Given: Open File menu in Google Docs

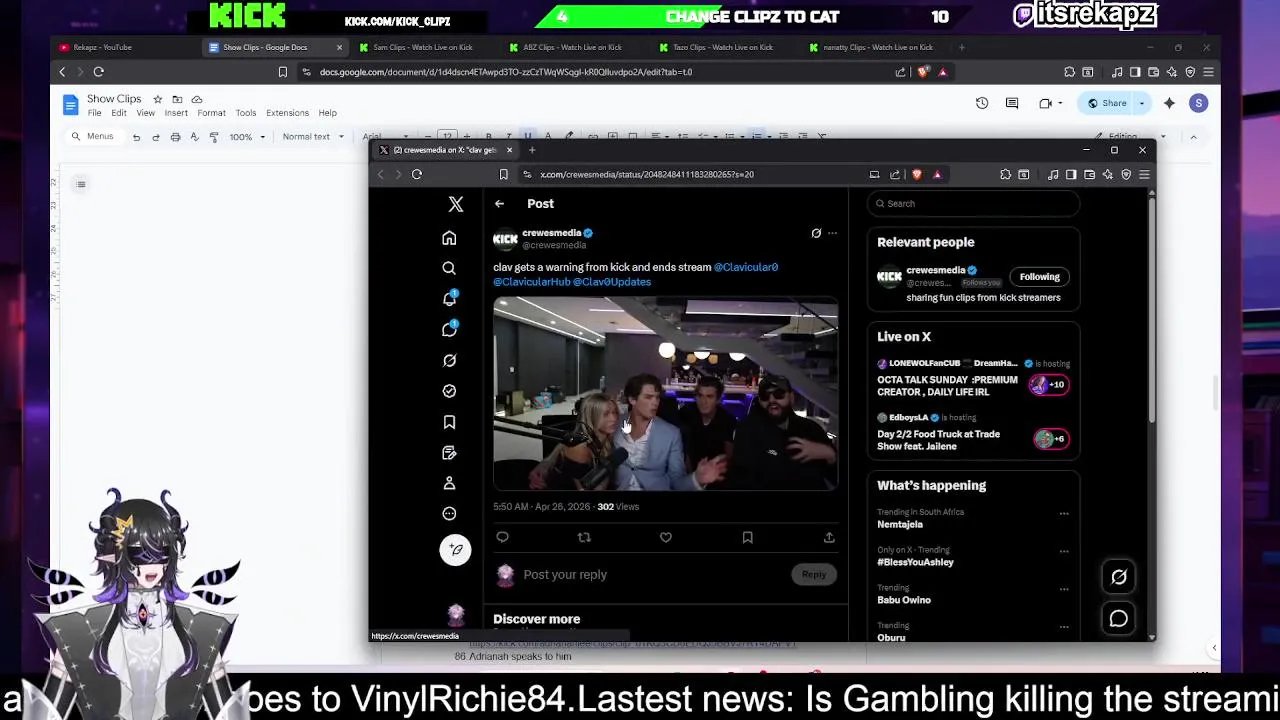Looking at the screenshot, I should tap(94, 113).
